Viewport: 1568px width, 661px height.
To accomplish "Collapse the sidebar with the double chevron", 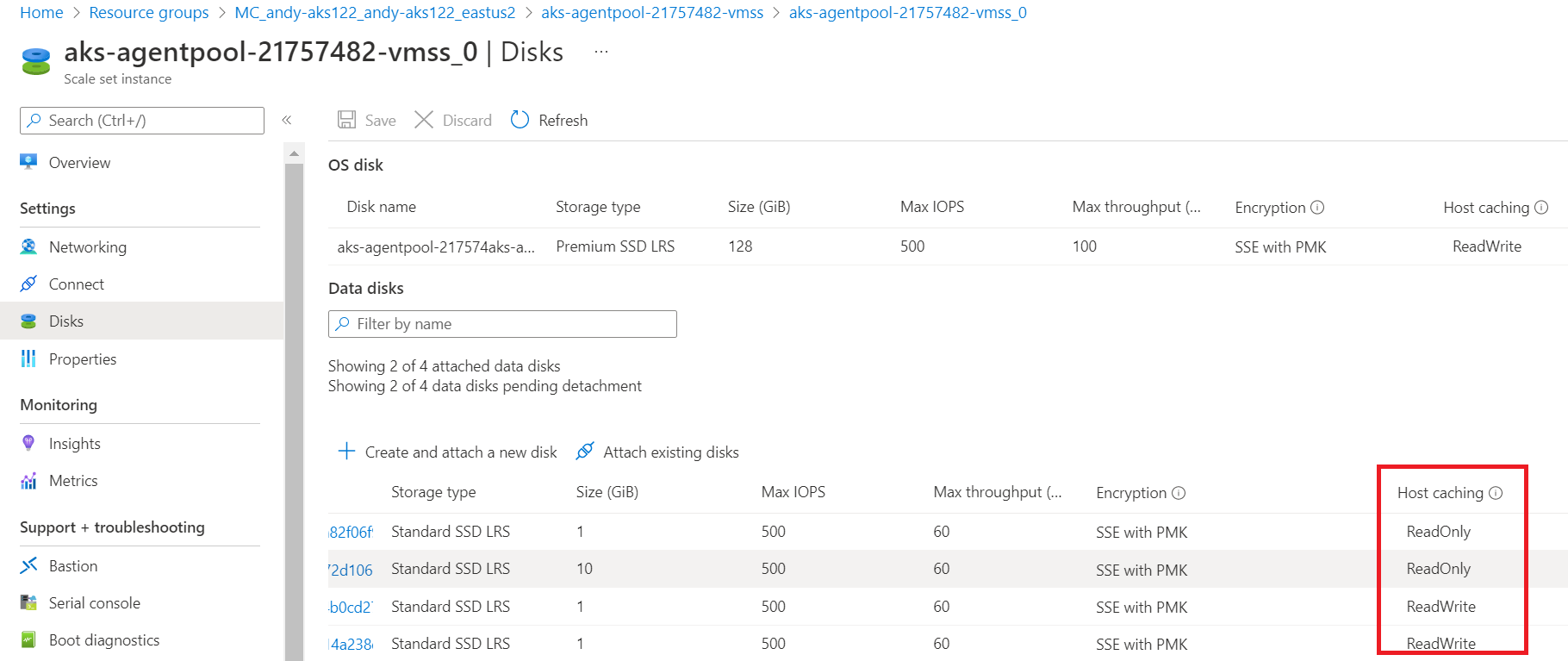I will tap(287, 121).
